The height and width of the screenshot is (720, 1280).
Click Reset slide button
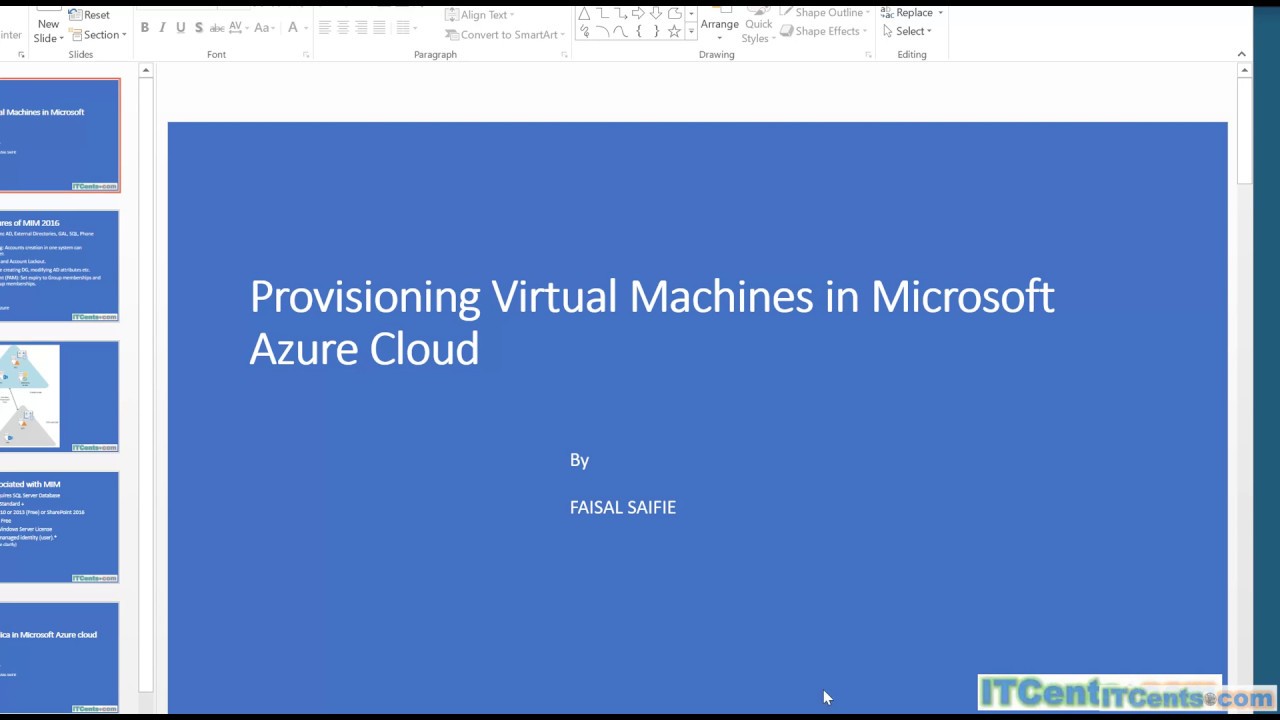[x=90, y=14]
